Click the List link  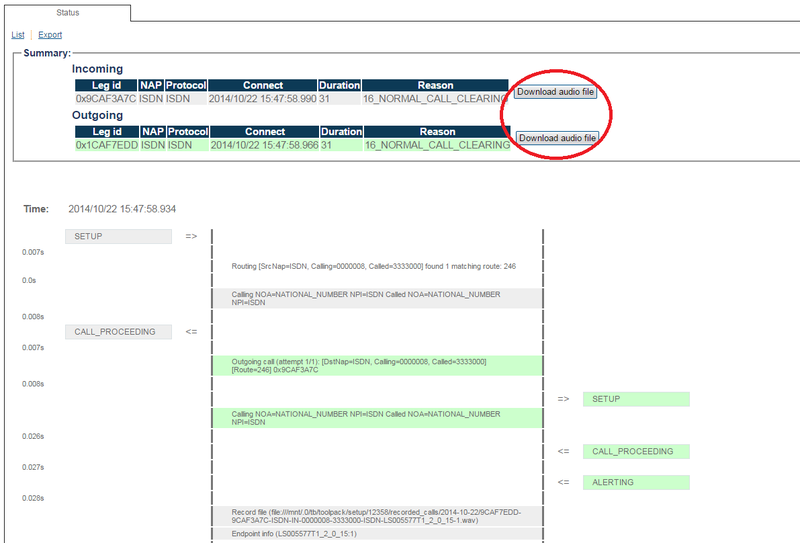point(18,35)
